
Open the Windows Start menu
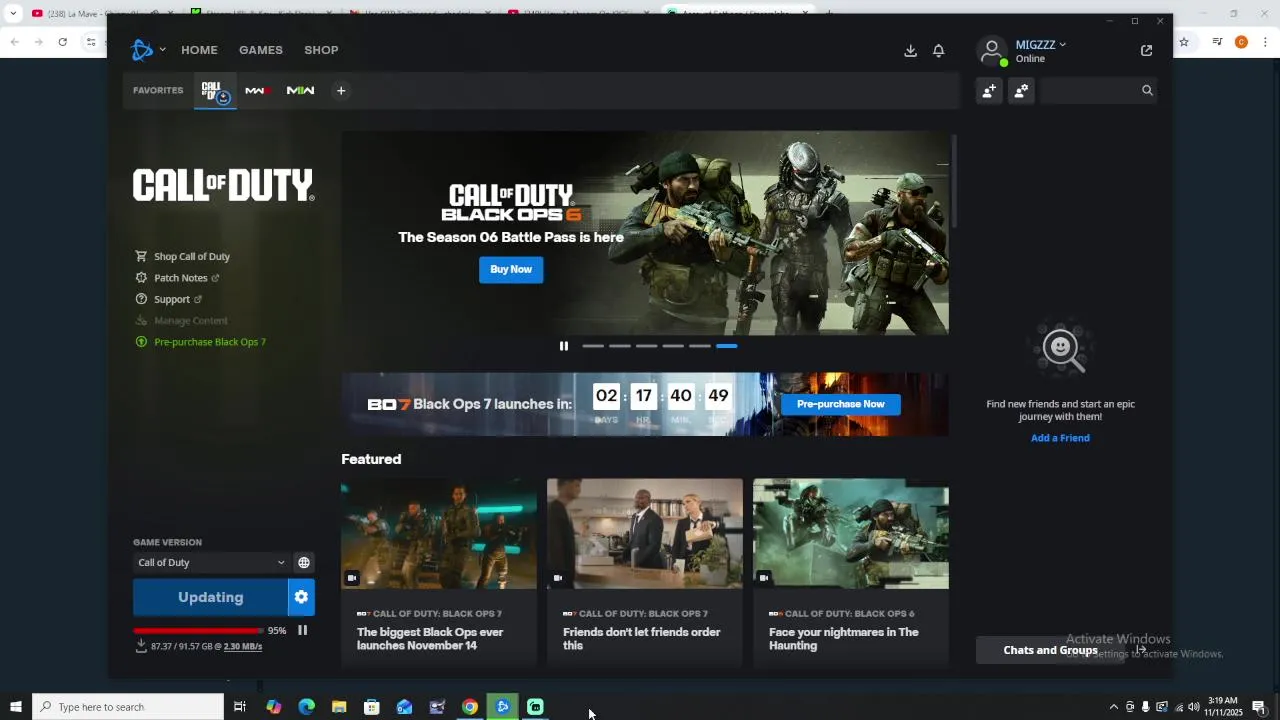(15, 707)
